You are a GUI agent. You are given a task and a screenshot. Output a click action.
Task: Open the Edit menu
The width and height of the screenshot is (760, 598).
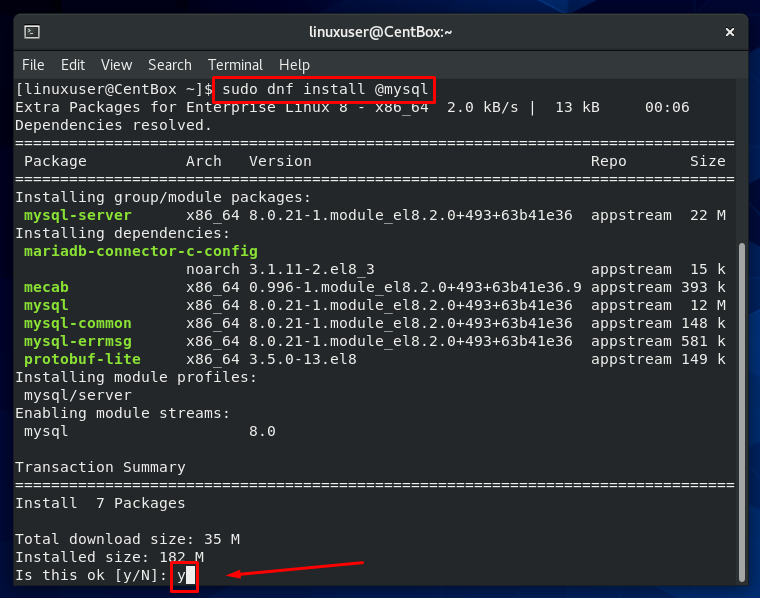coord(73,65)
